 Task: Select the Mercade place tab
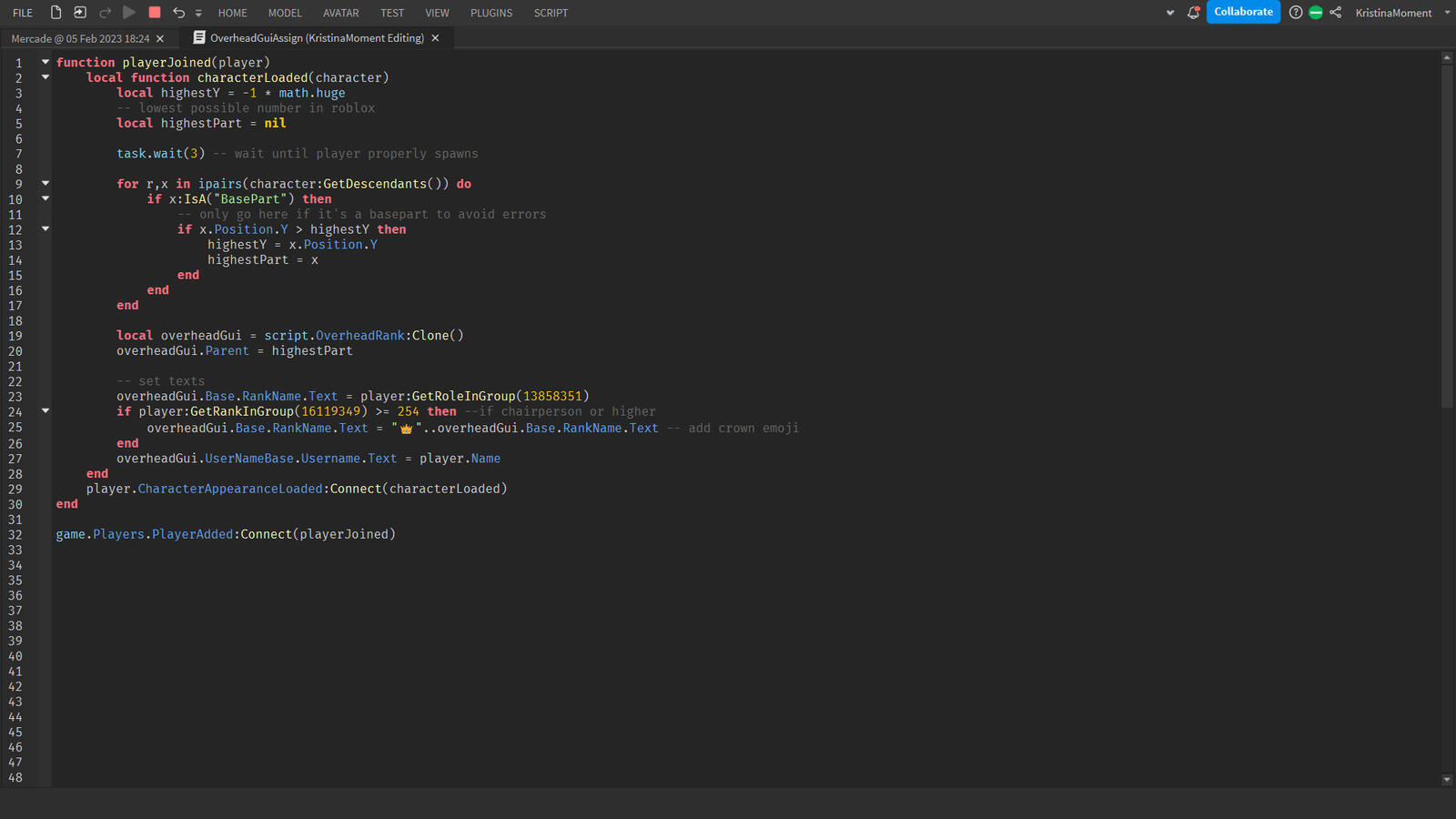pyautogui.click(x=82, y=38)
